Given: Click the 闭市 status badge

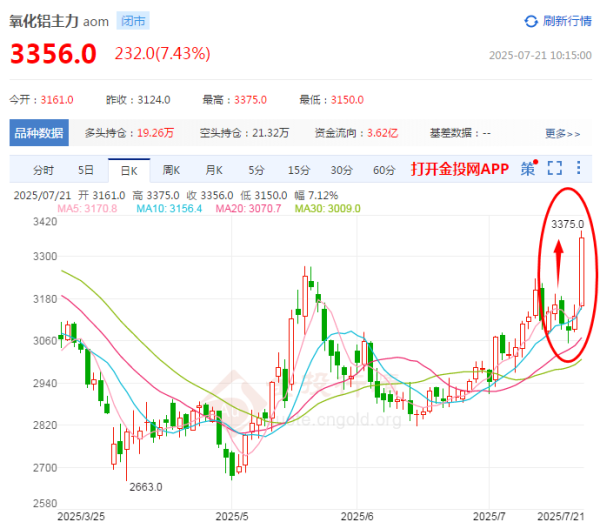Looking at the screenshot, I should 133,21.
